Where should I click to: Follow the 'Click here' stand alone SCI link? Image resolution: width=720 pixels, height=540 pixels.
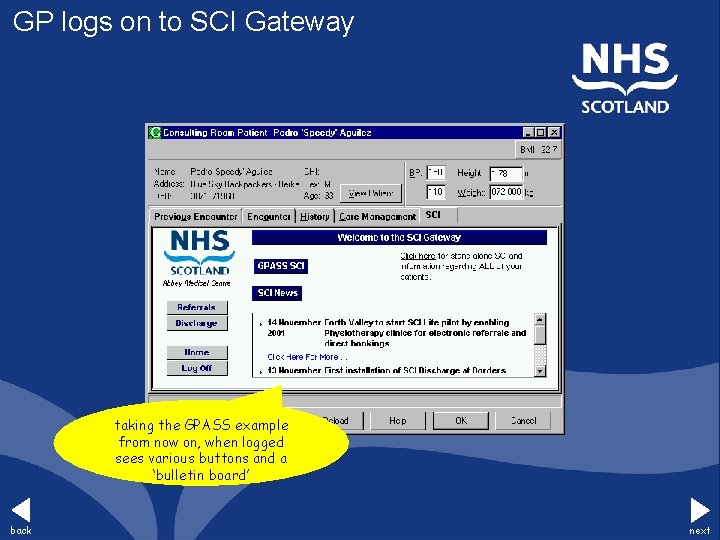pos(418,256)
